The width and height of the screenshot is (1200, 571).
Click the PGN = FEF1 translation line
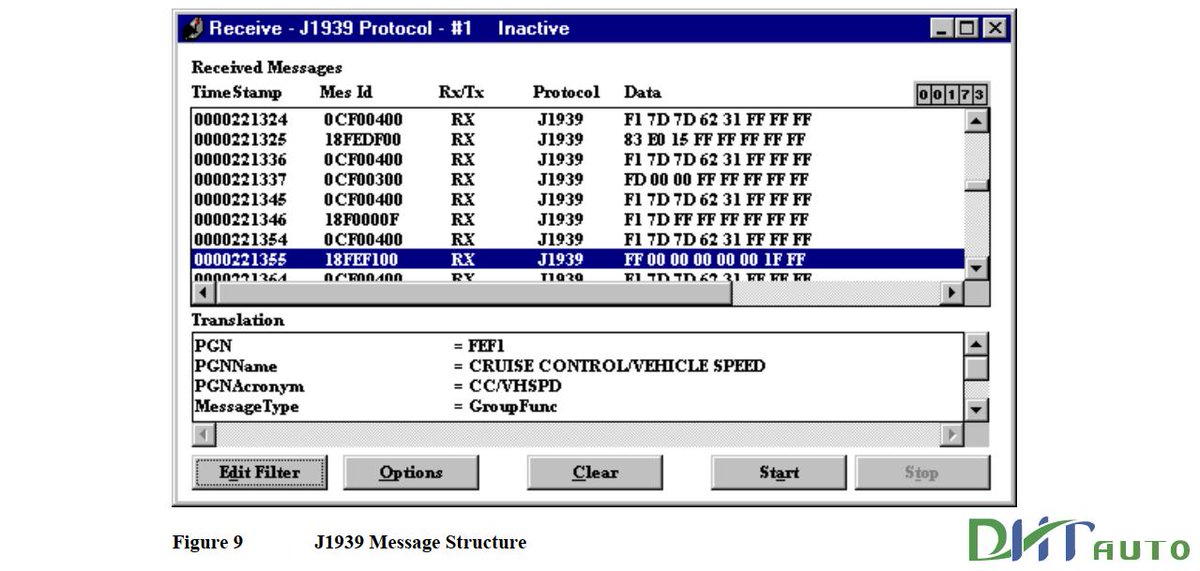(x=578, y=345)
